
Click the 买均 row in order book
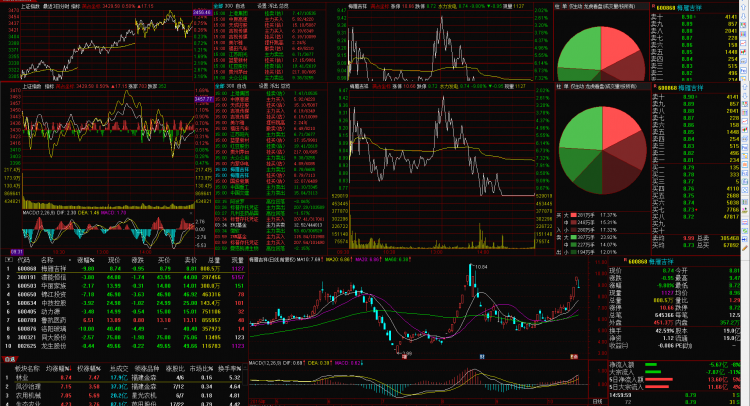pyautogui.click(x=695, y=245)
